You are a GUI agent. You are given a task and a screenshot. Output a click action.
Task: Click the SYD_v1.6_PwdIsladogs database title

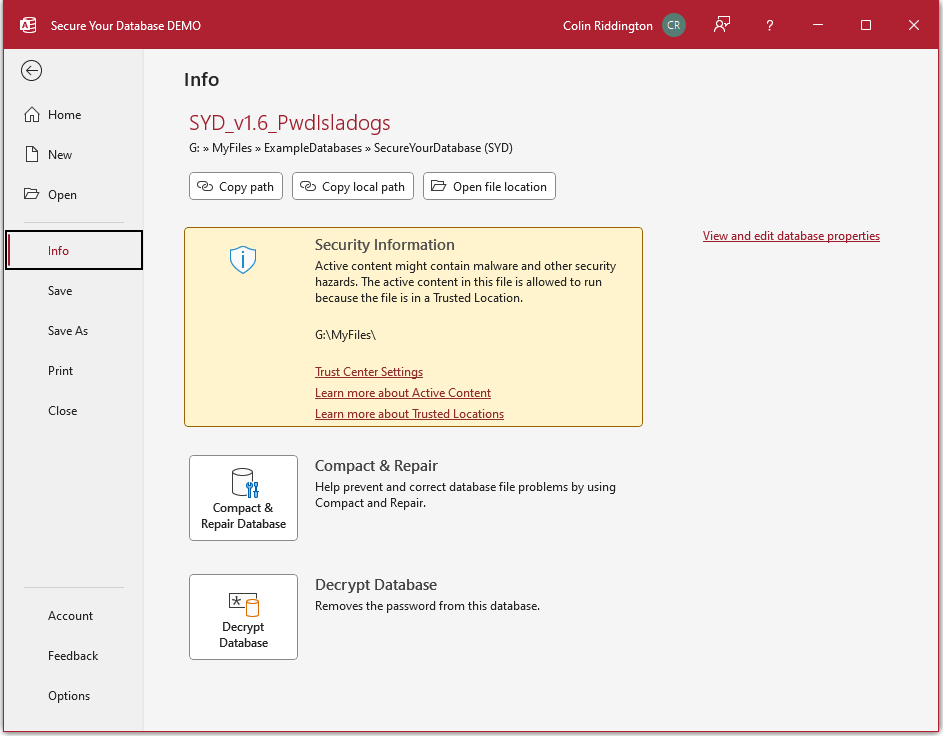(x=290, y=123)
